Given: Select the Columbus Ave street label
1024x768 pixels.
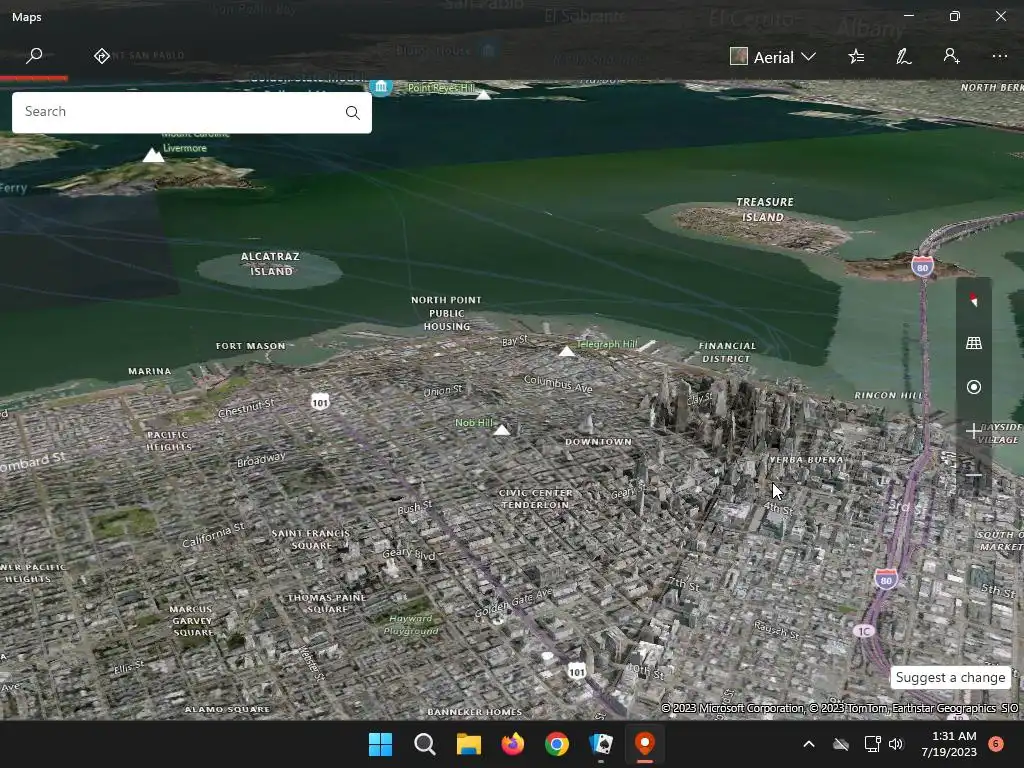Looking at the screenshot, I should pos(558,384).
